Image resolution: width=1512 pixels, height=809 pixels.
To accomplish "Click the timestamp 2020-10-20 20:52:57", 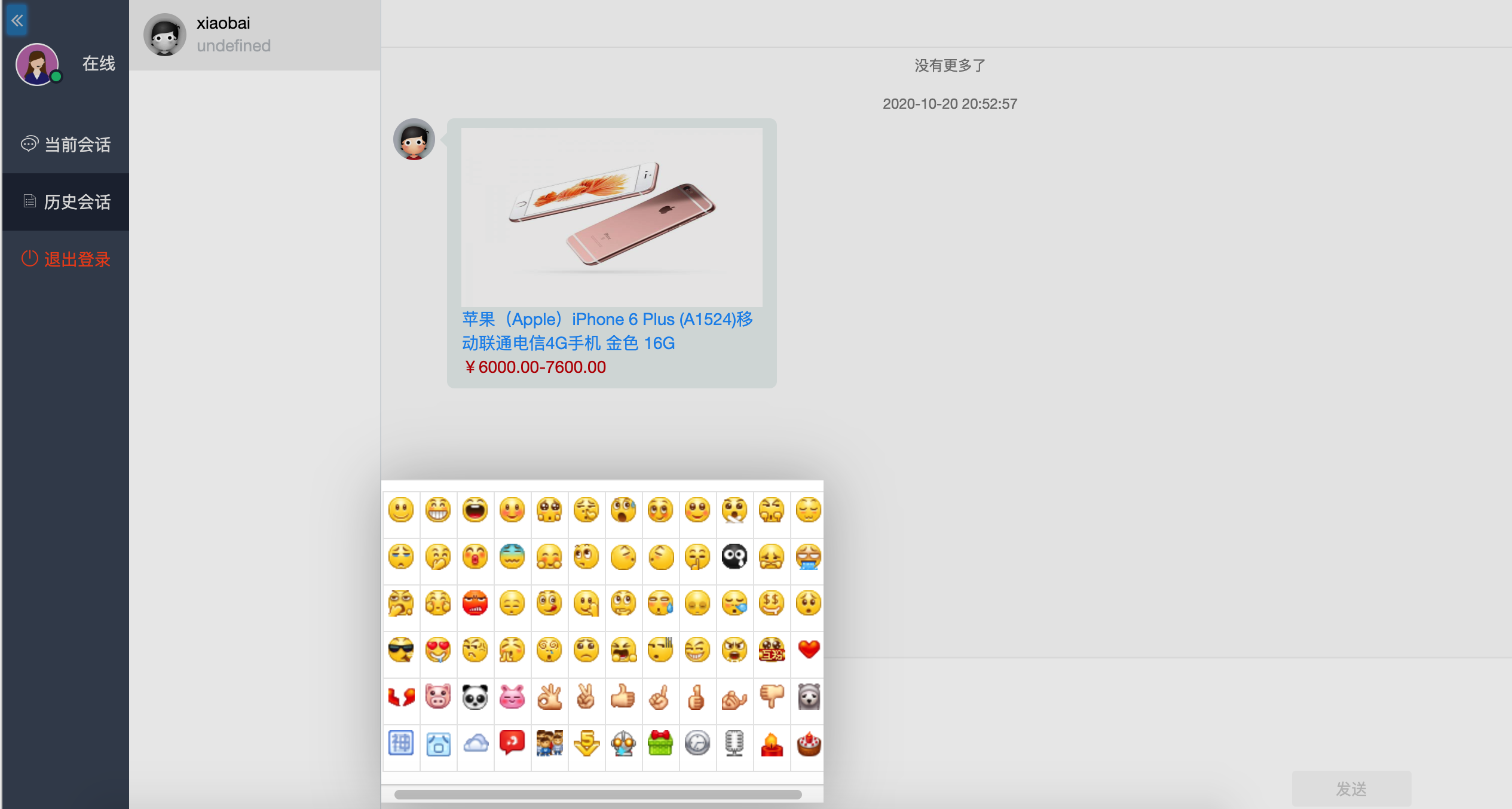I will (x=950, y=104).
